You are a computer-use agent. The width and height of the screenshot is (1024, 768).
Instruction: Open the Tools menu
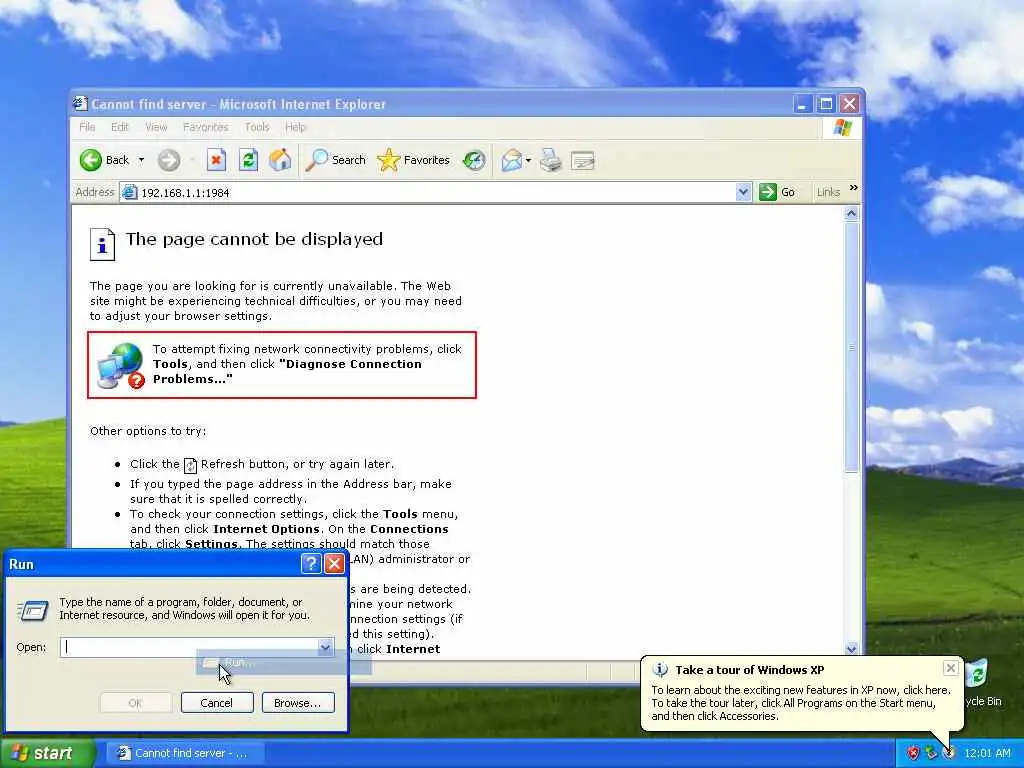(x=257, y=127)
